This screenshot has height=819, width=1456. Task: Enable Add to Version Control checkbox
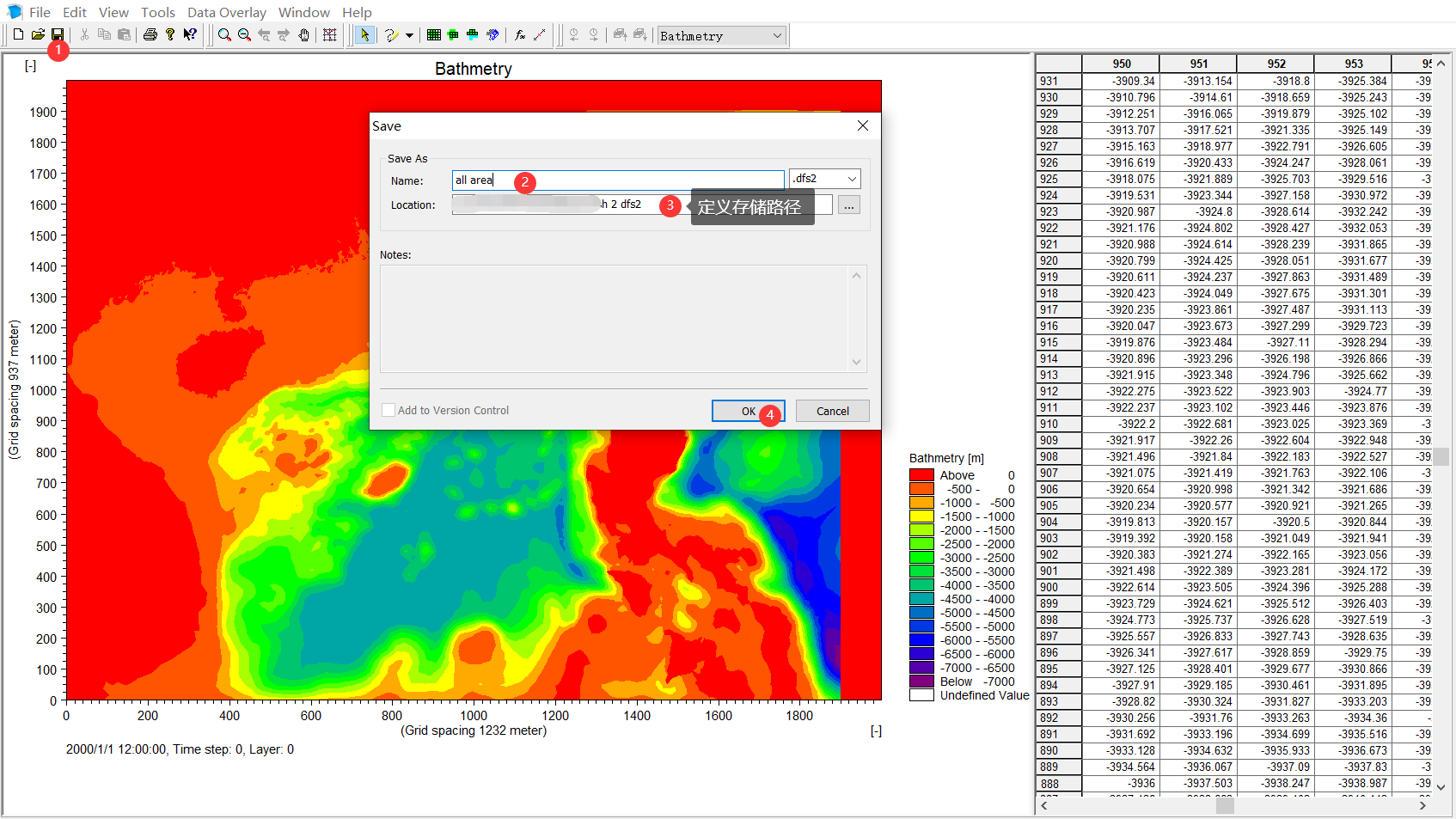click(x=388, y=411)
